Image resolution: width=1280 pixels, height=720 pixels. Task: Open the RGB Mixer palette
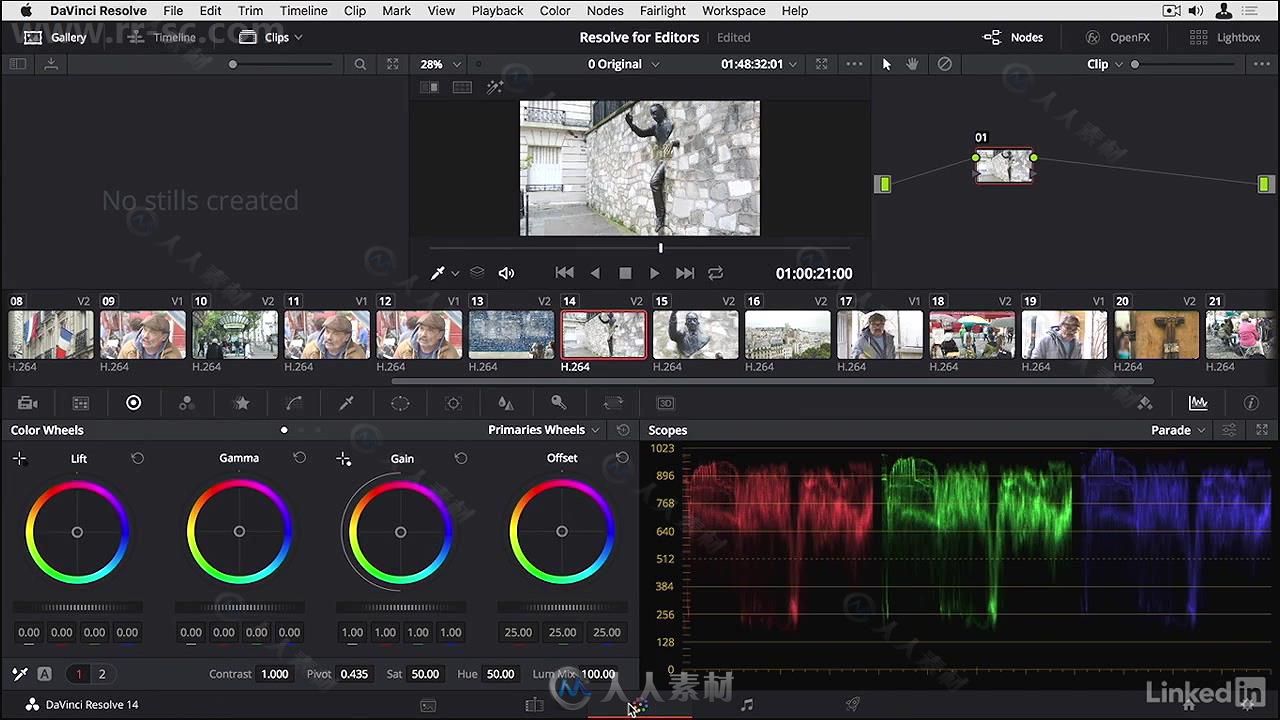pos(186,403)
